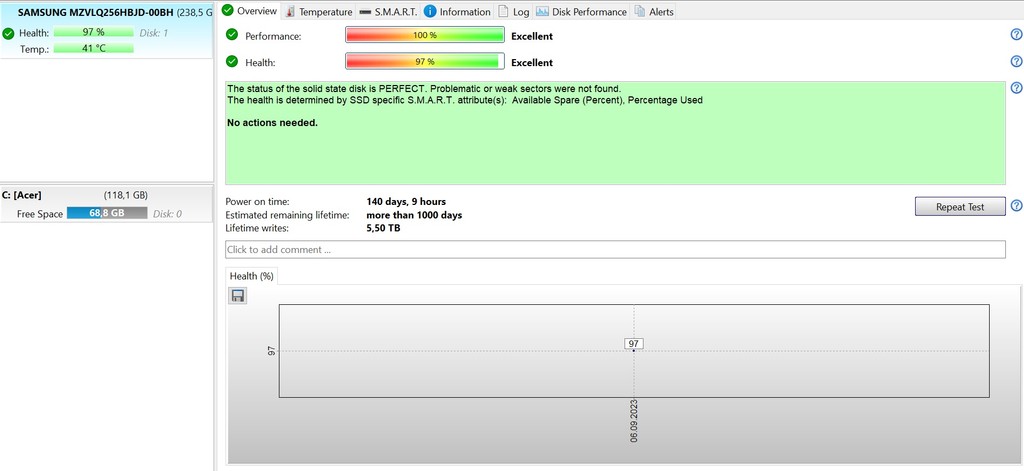1024x471 pixels.
Task: Click the chart icon on Disk Performance tab
Action: pyautogui.click(x=542, y=11)
